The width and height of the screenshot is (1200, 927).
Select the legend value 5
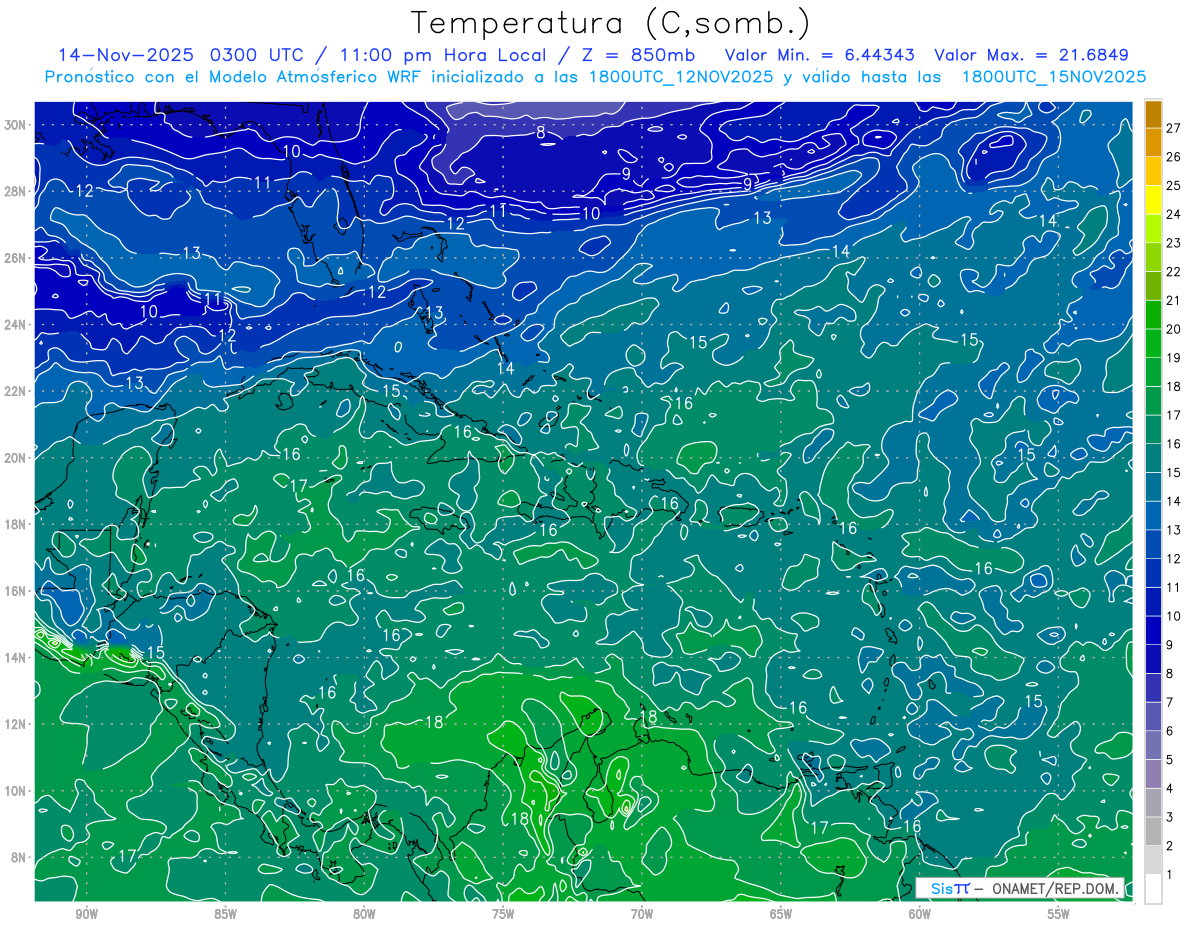pyautogui.click(x=1170, y=760)
